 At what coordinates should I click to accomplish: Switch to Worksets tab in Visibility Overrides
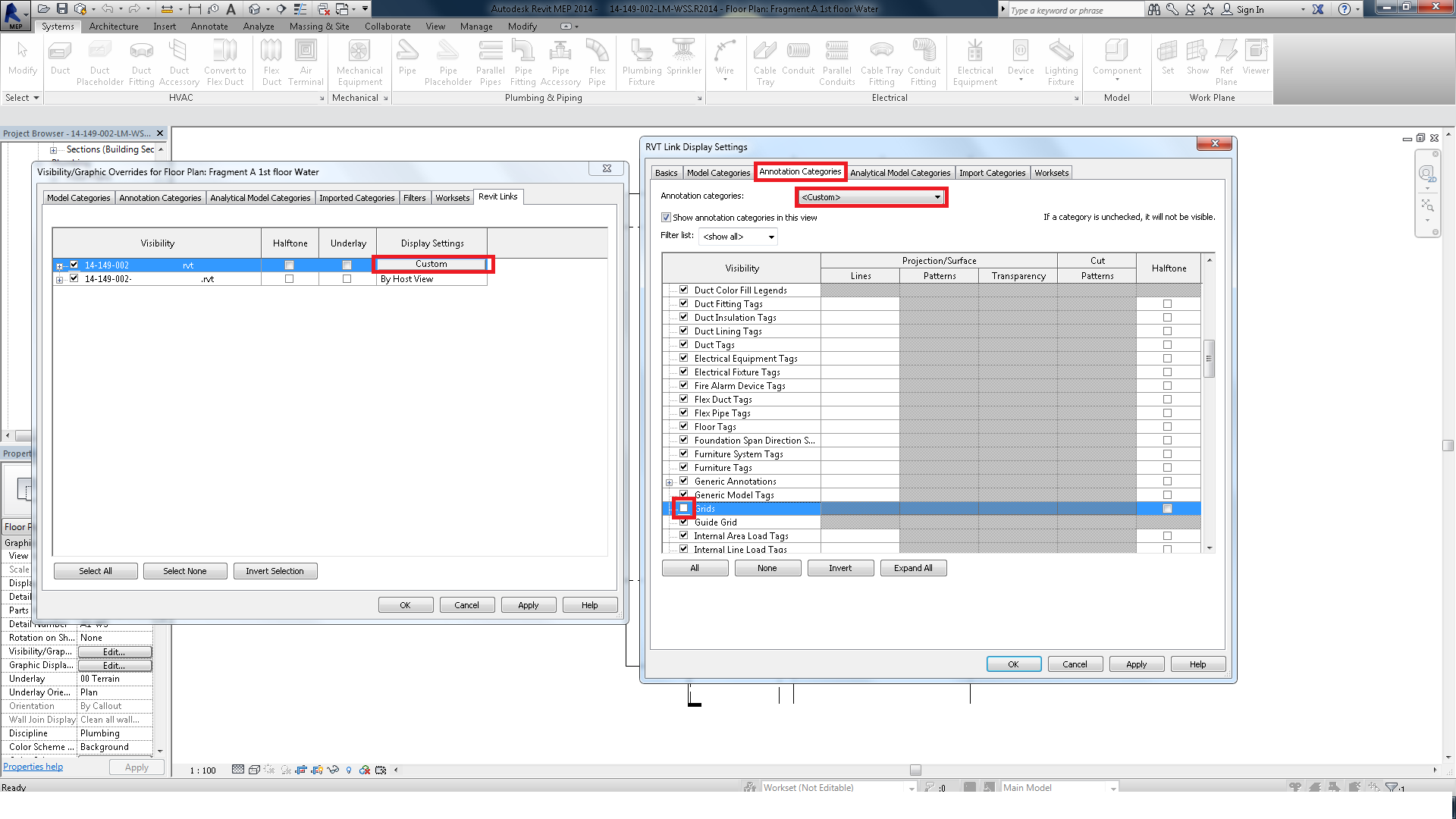(452, 196)
